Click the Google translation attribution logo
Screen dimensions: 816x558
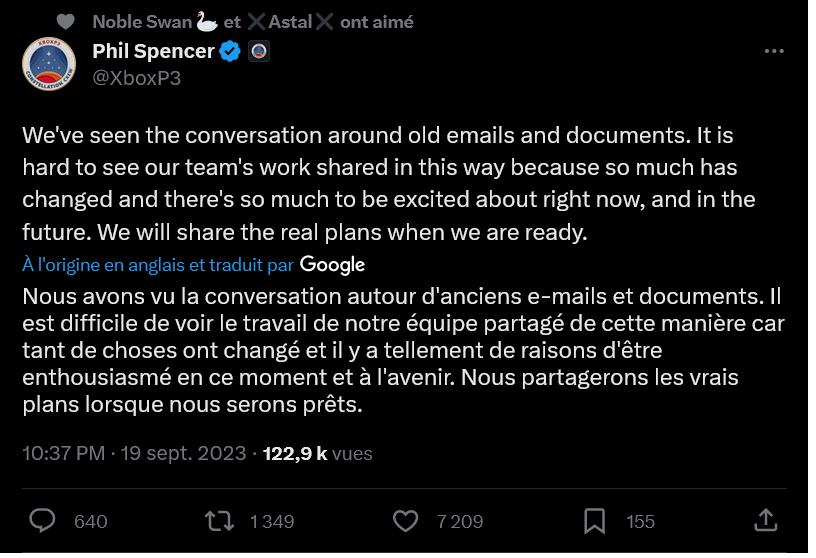point(332,264)
